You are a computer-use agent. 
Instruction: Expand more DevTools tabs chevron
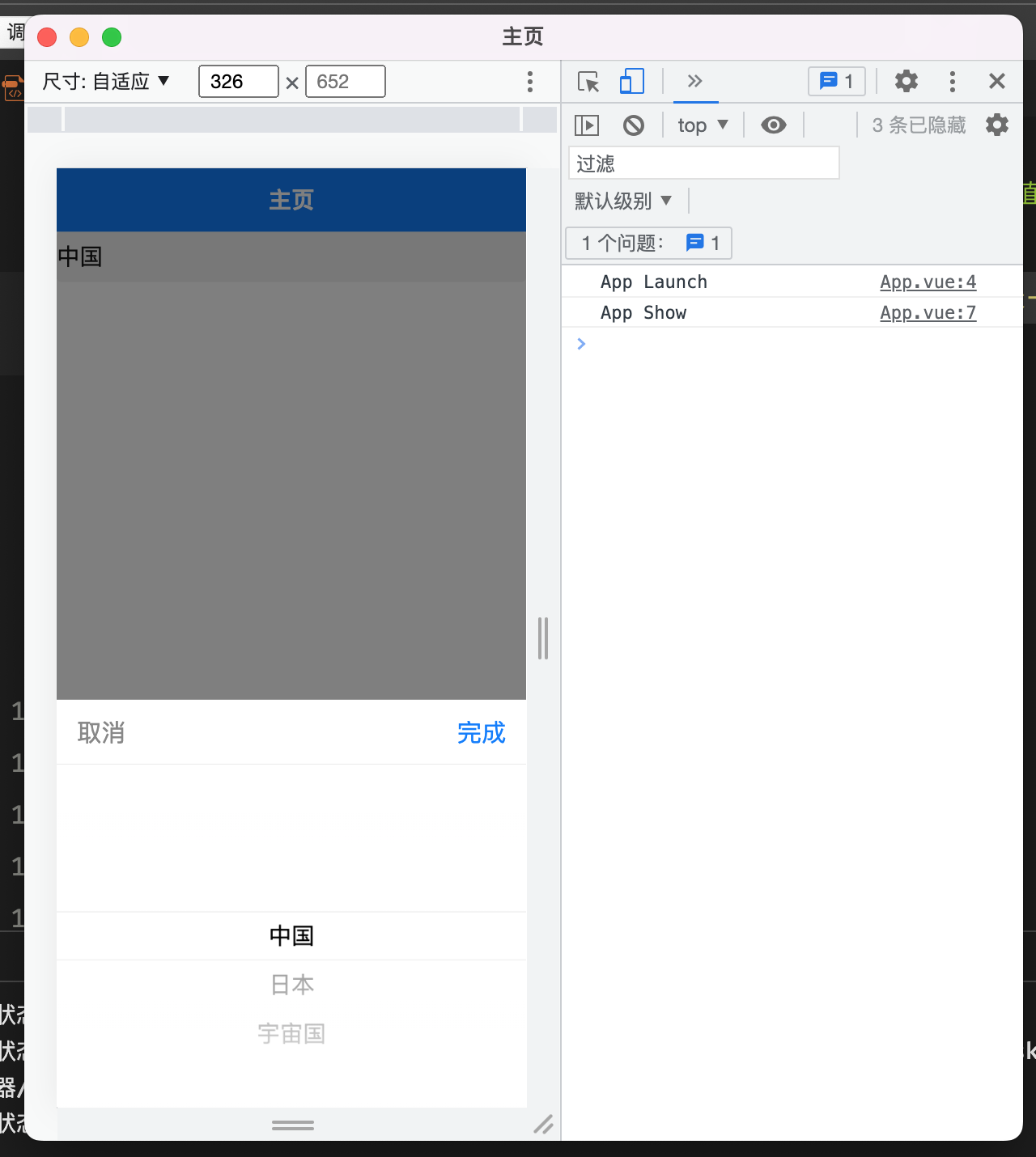pos(694,81)
